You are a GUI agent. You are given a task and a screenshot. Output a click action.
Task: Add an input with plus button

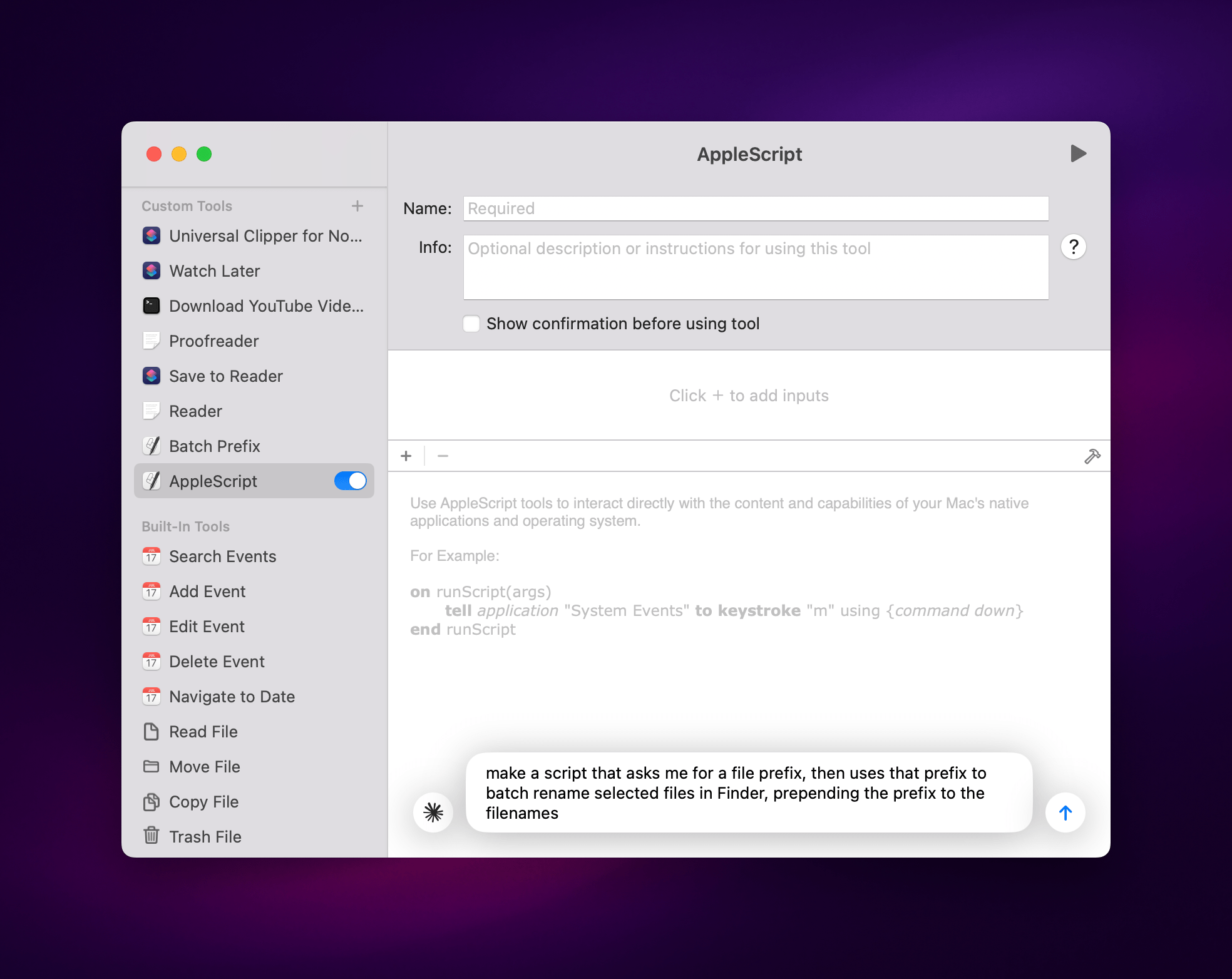pos(406,456)
